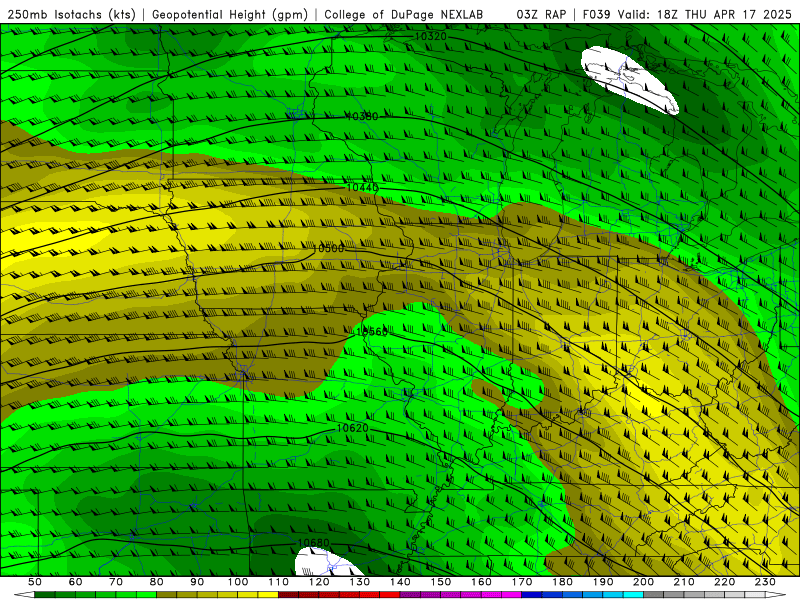Click the bright magenta swatch just before 170
Viewport: 800px width, 600px height.
tap(512, 595)
